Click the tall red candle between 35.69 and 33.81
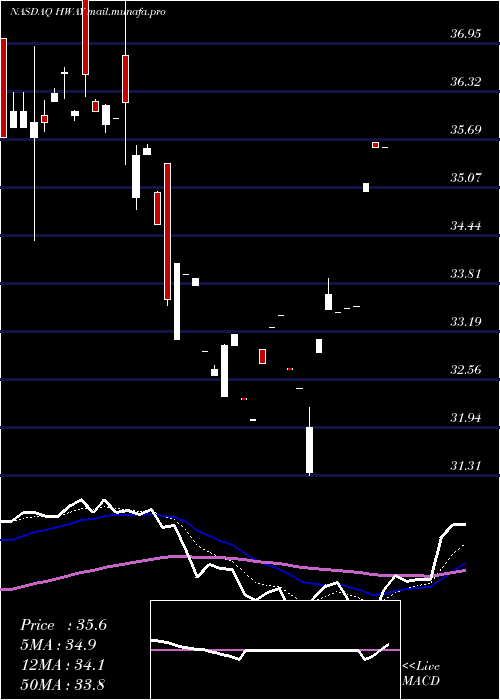The height and width of the screenshot is (700, 500). (167, 231)
